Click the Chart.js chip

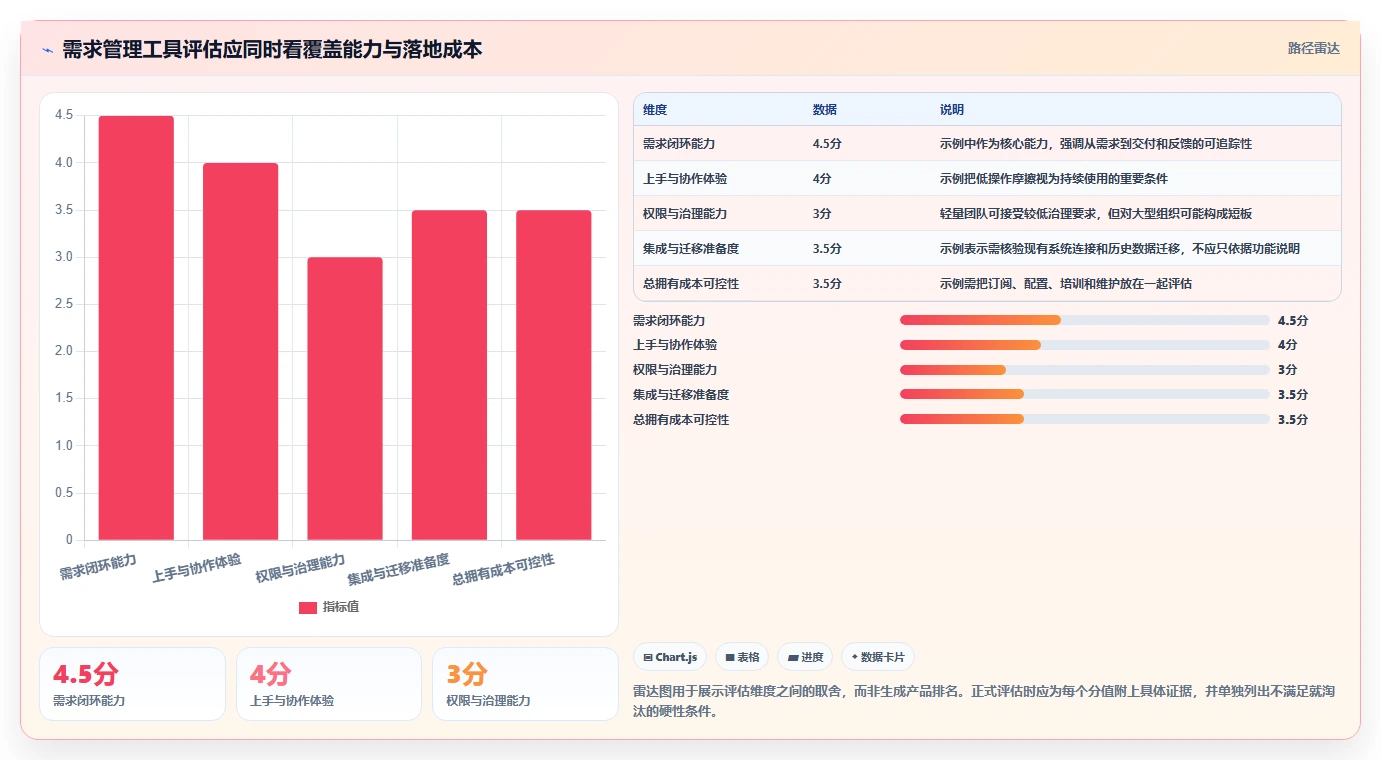pos(670,657)
